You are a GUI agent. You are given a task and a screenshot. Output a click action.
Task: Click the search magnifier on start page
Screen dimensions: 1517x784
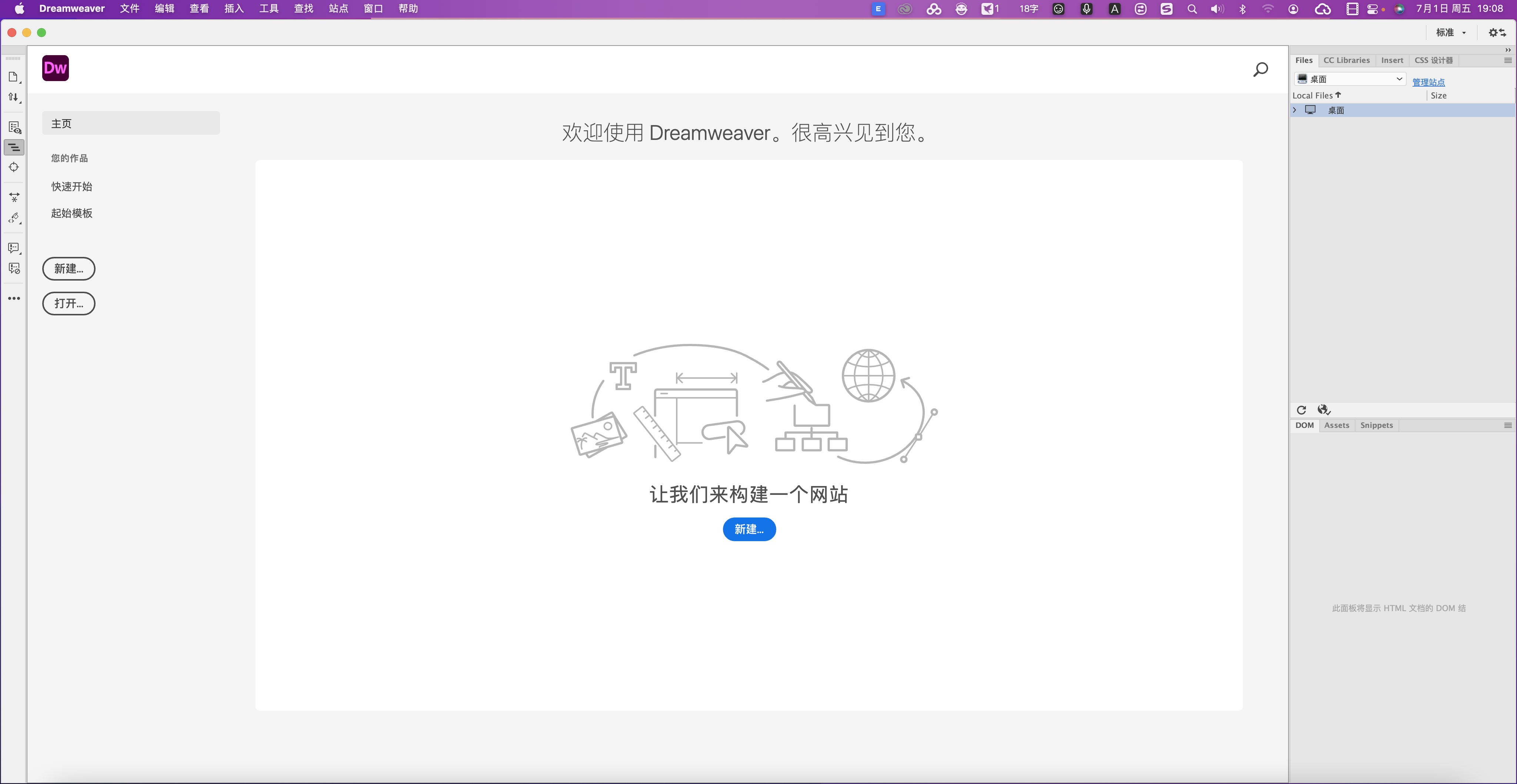[1260, 70]
